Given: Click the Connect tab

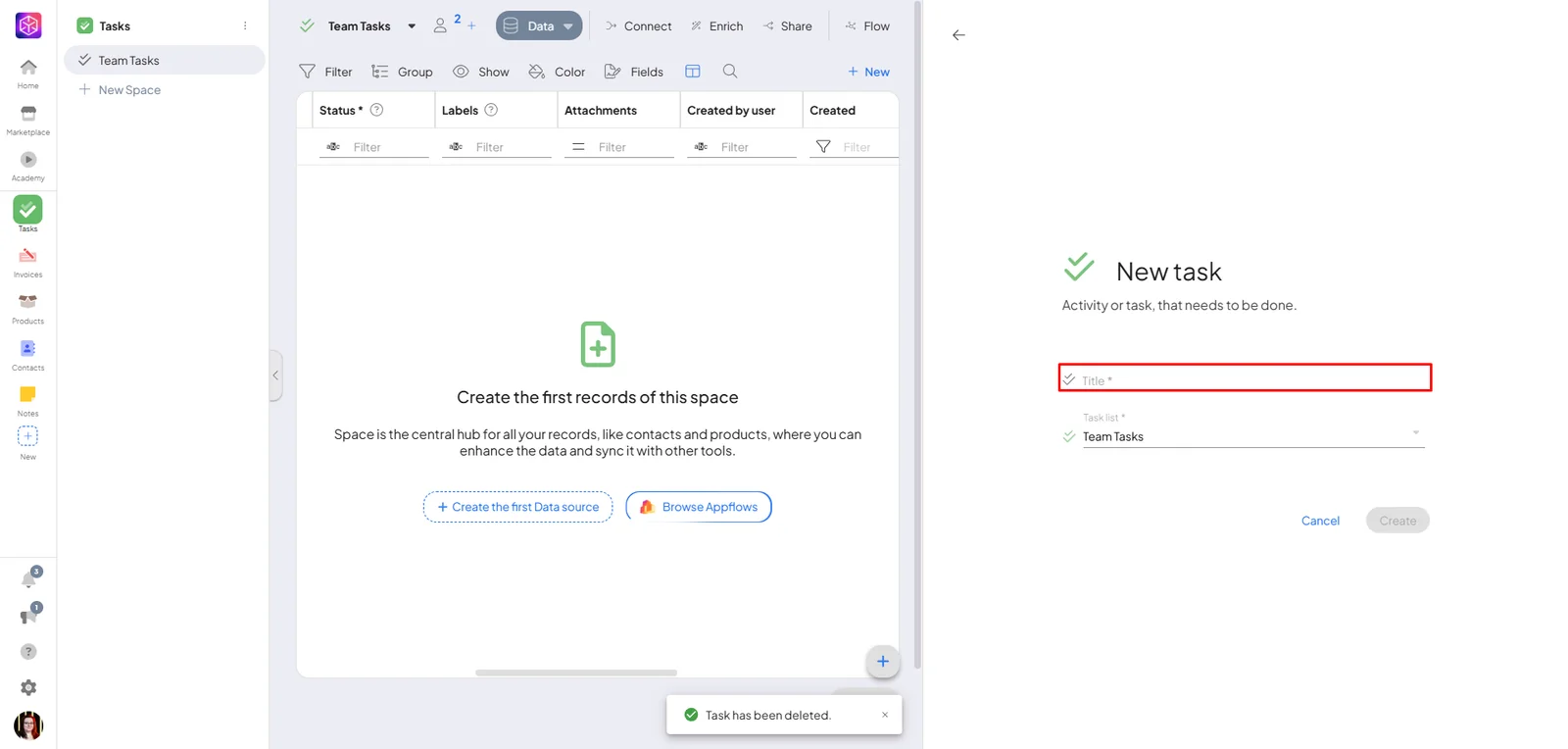Looking at the screenshot, I should (639, 26).
